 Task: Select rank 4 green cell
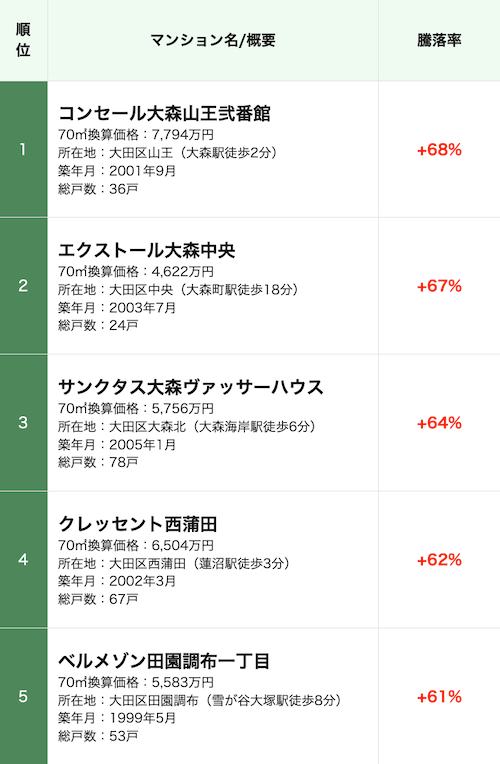click(x=23, y=560)
